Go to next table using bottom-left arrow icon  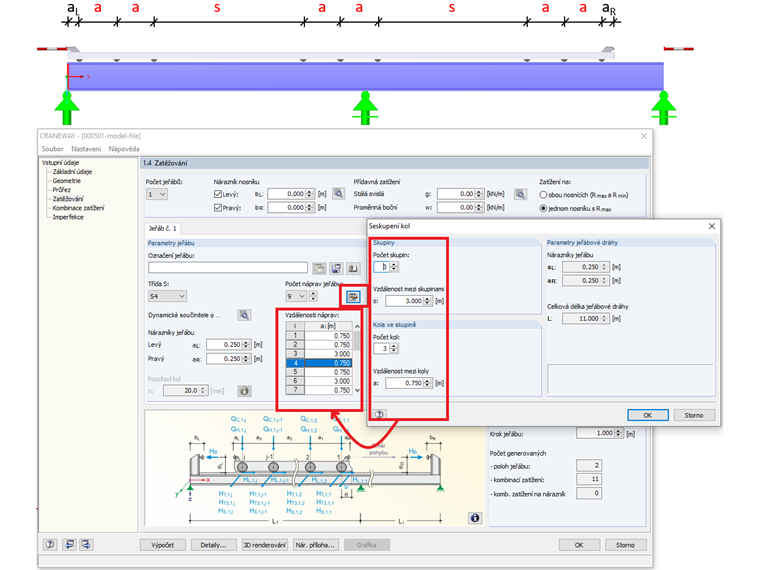86,544
